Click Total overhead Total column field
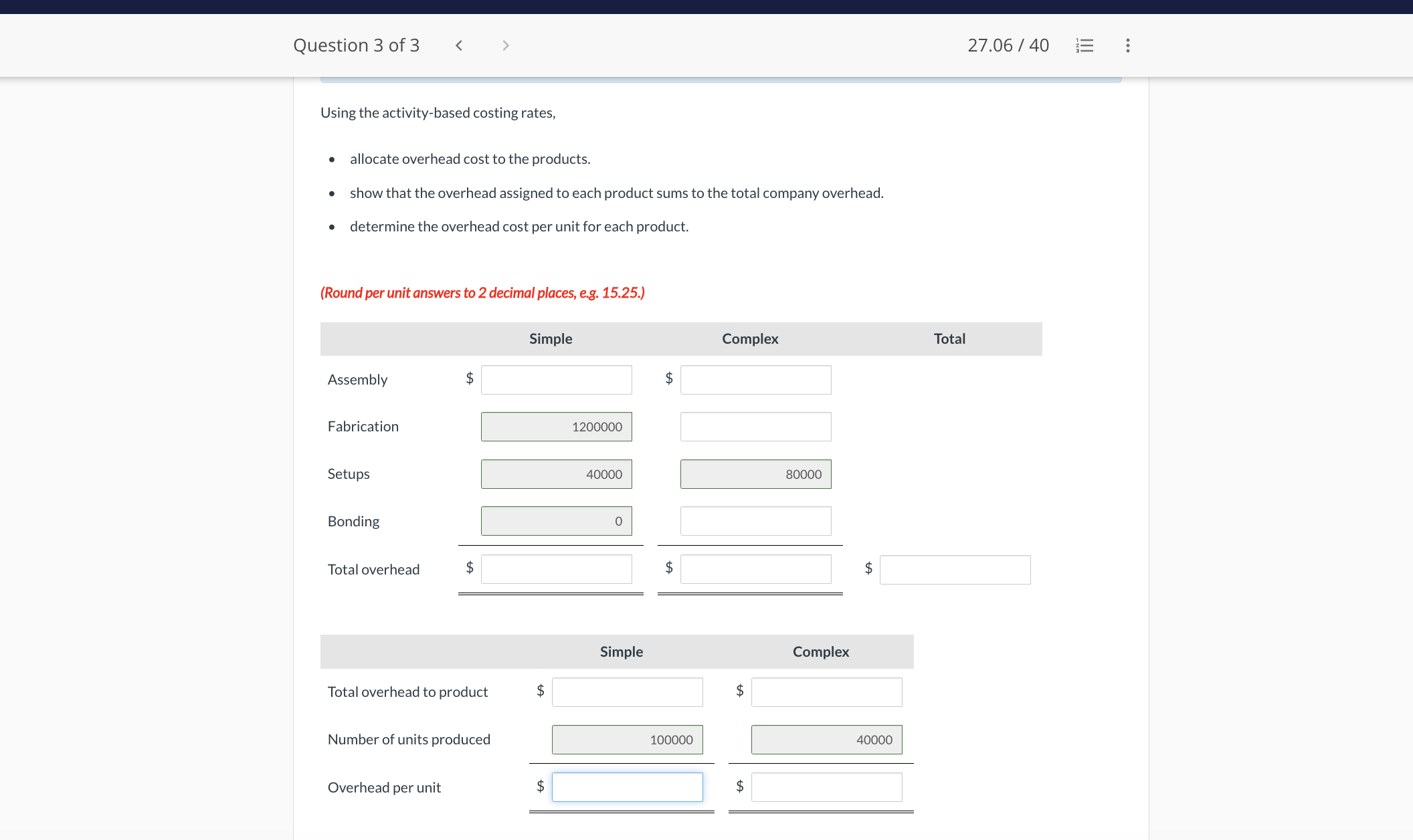Screen dimensions: 1413x840 pos(955,570)
